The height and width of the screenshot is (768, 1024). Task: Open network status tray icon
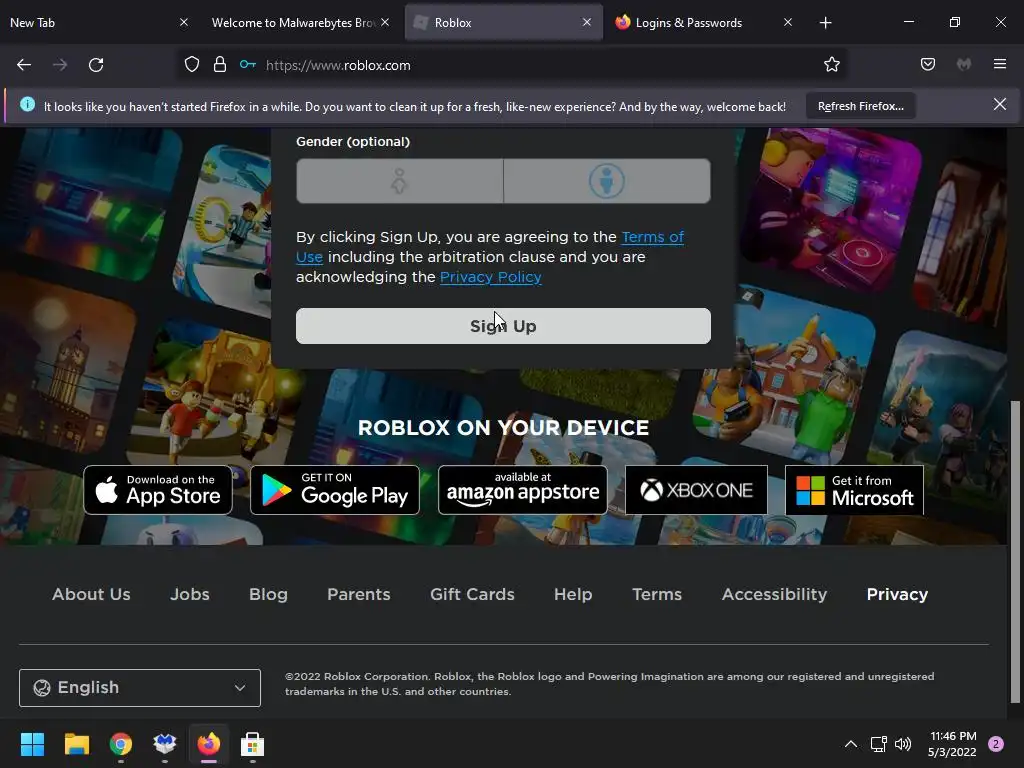coord(878,744)
